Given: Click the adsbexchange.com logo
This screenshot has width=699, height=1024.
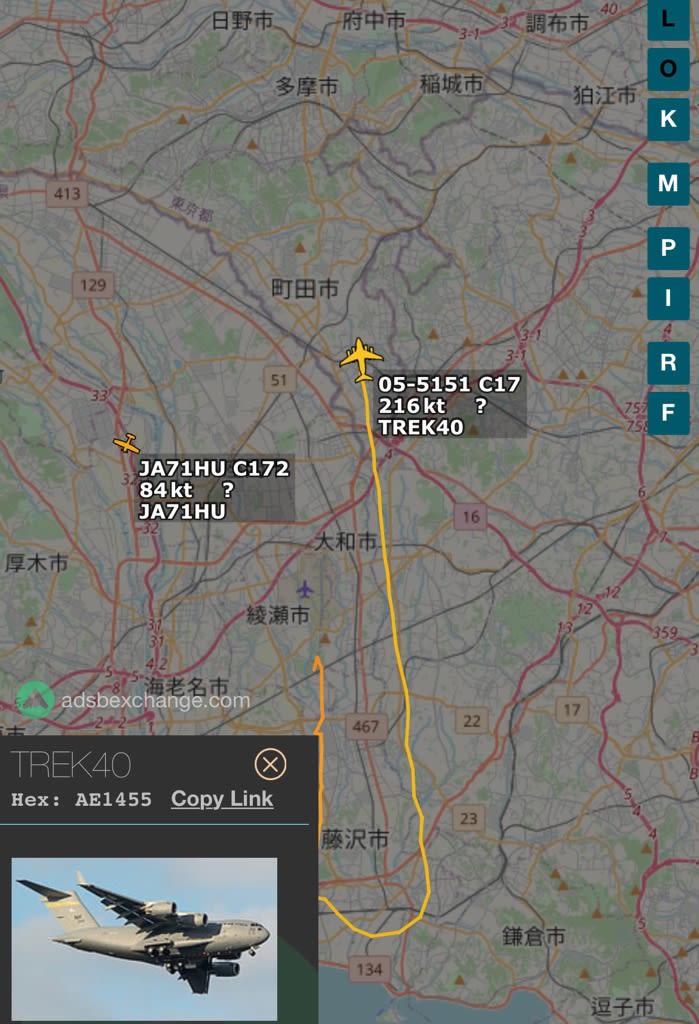Looking at the screenshot, I should (x=133, y=700).
